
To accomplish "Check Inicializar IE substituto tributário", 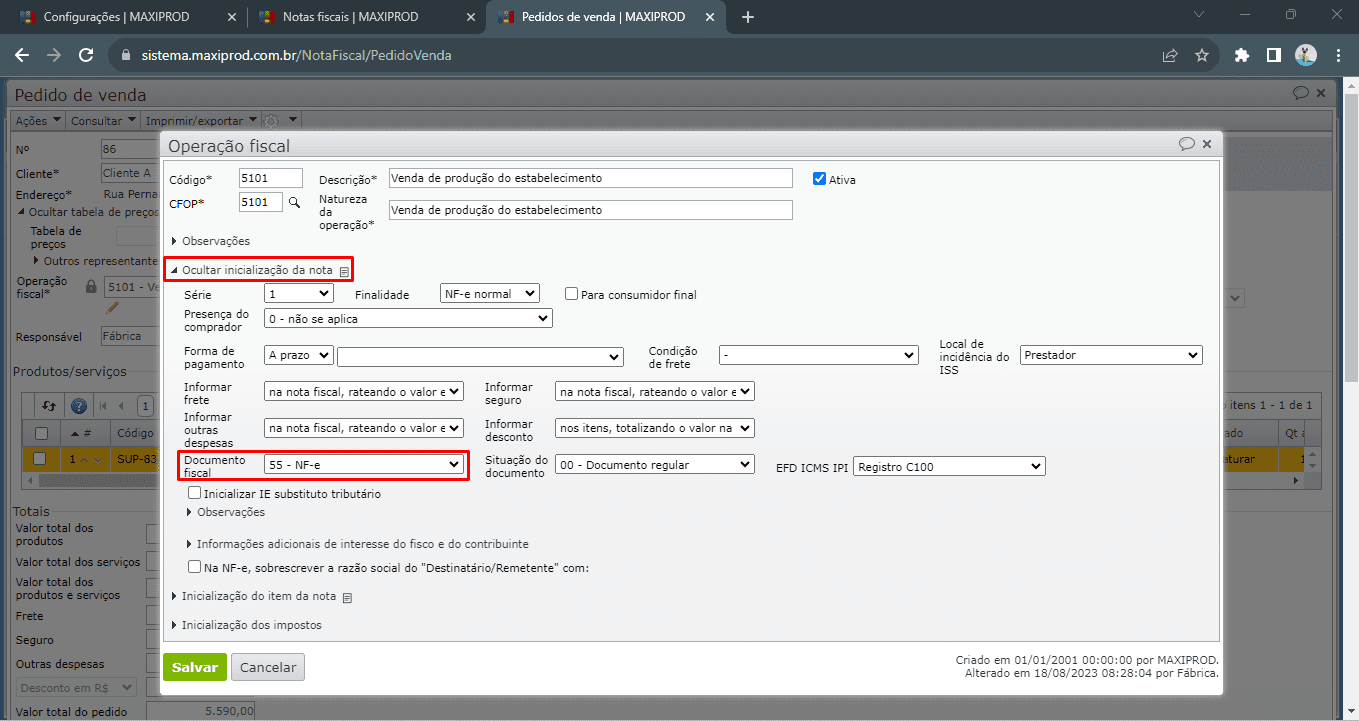I will [195, 493].
